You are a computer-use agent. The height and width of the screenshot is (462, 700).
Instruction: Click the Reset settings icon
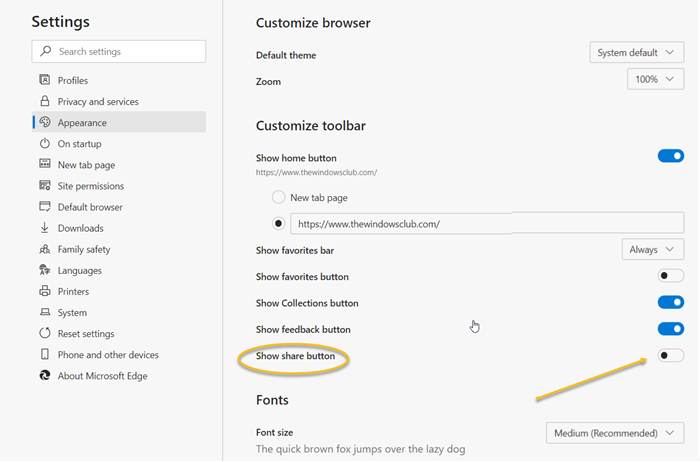[x=45, y=333]
